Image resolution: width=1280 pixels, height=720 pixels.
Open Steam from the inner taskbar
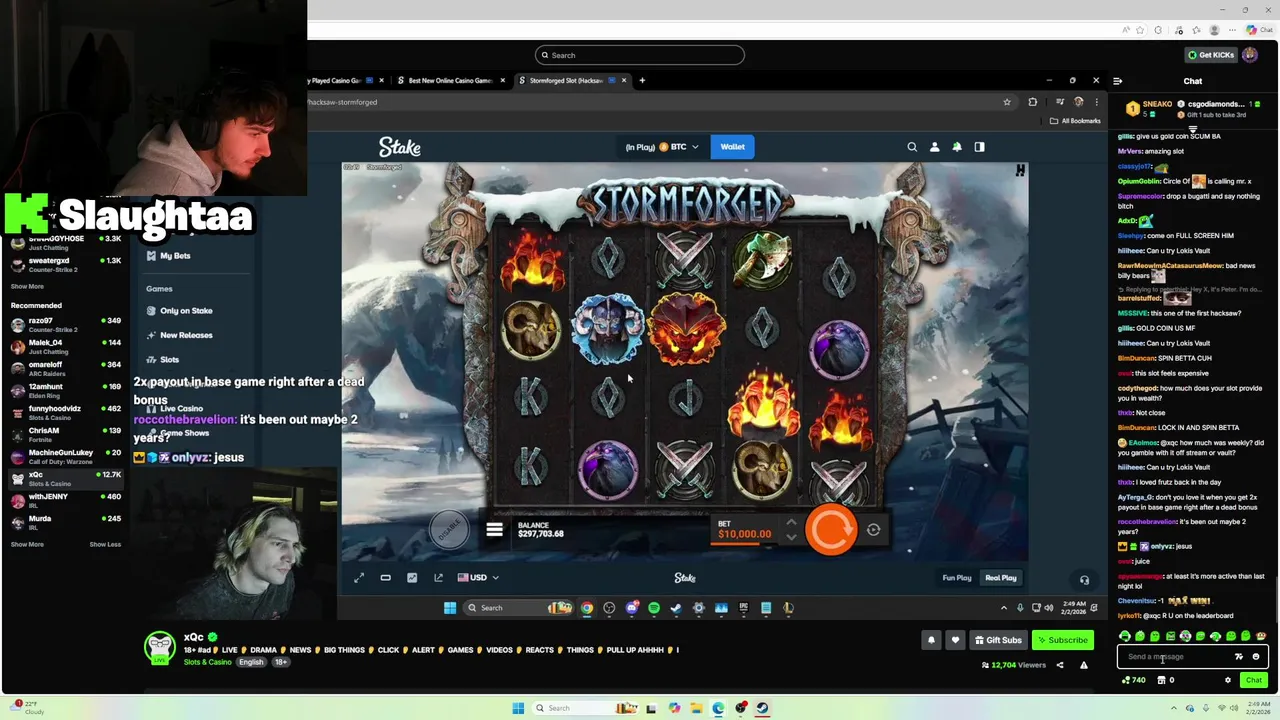tap(676, 608)
